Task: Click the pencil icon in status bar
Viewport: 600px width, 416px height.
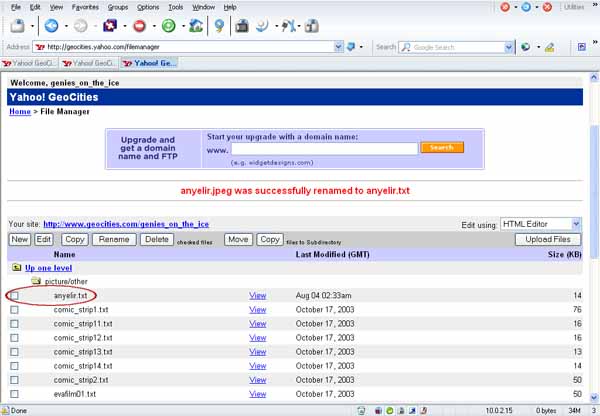Action: coord(423,411)
